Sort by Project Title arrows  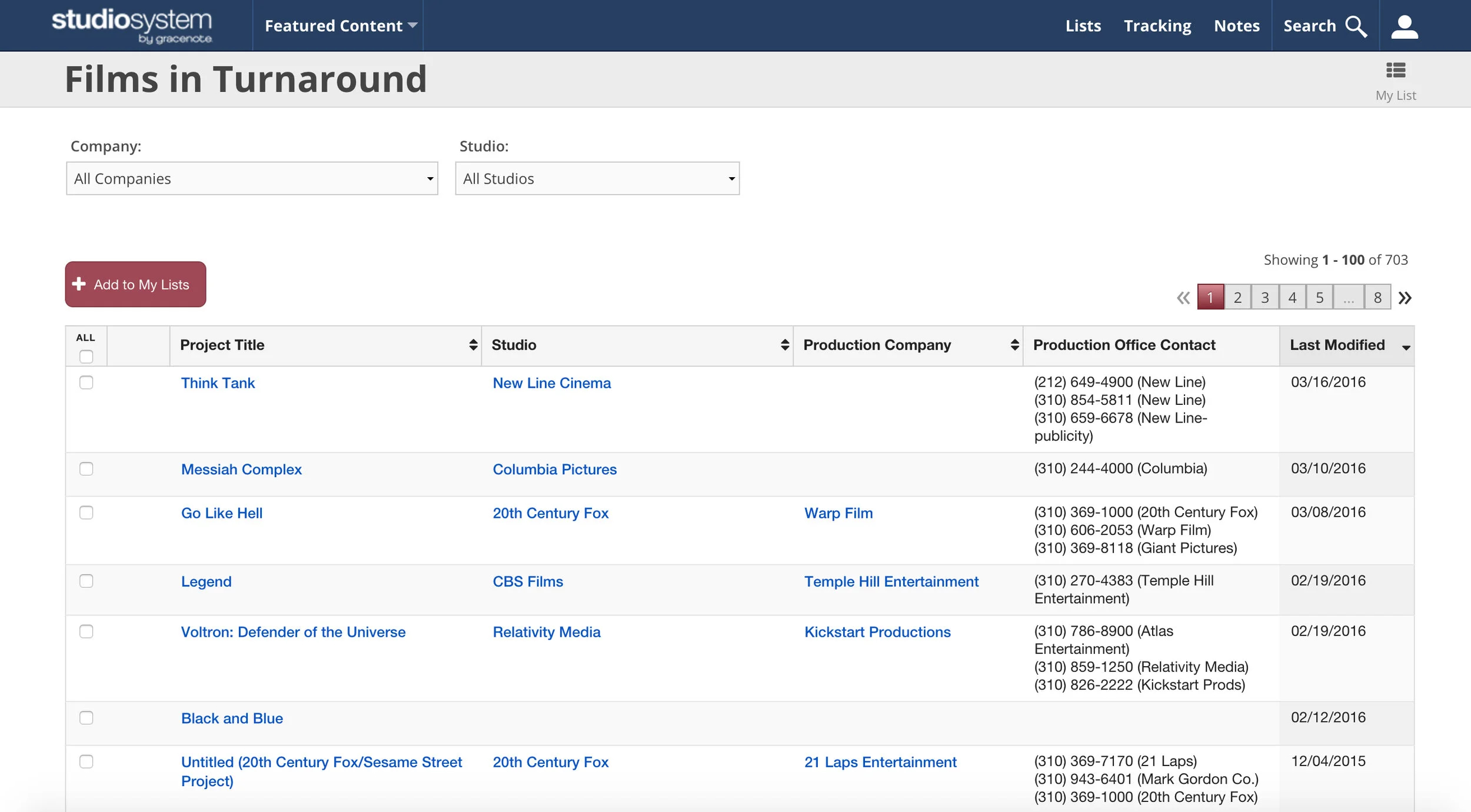[x=473, y=345]
